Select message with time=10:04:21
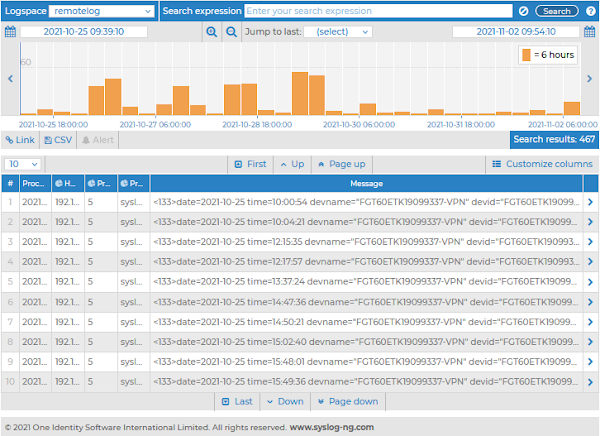Viewport: 600px width, 436px height. tap(367, 222)
